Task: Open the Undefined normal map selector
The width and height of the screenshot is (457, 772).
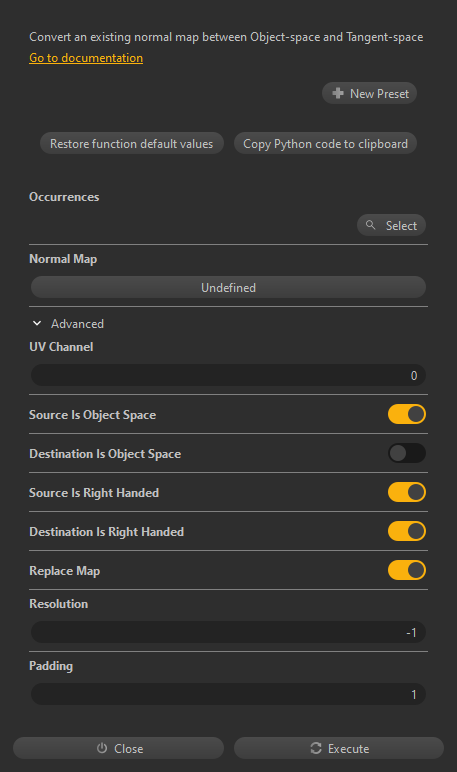Action: pos(228,287)
